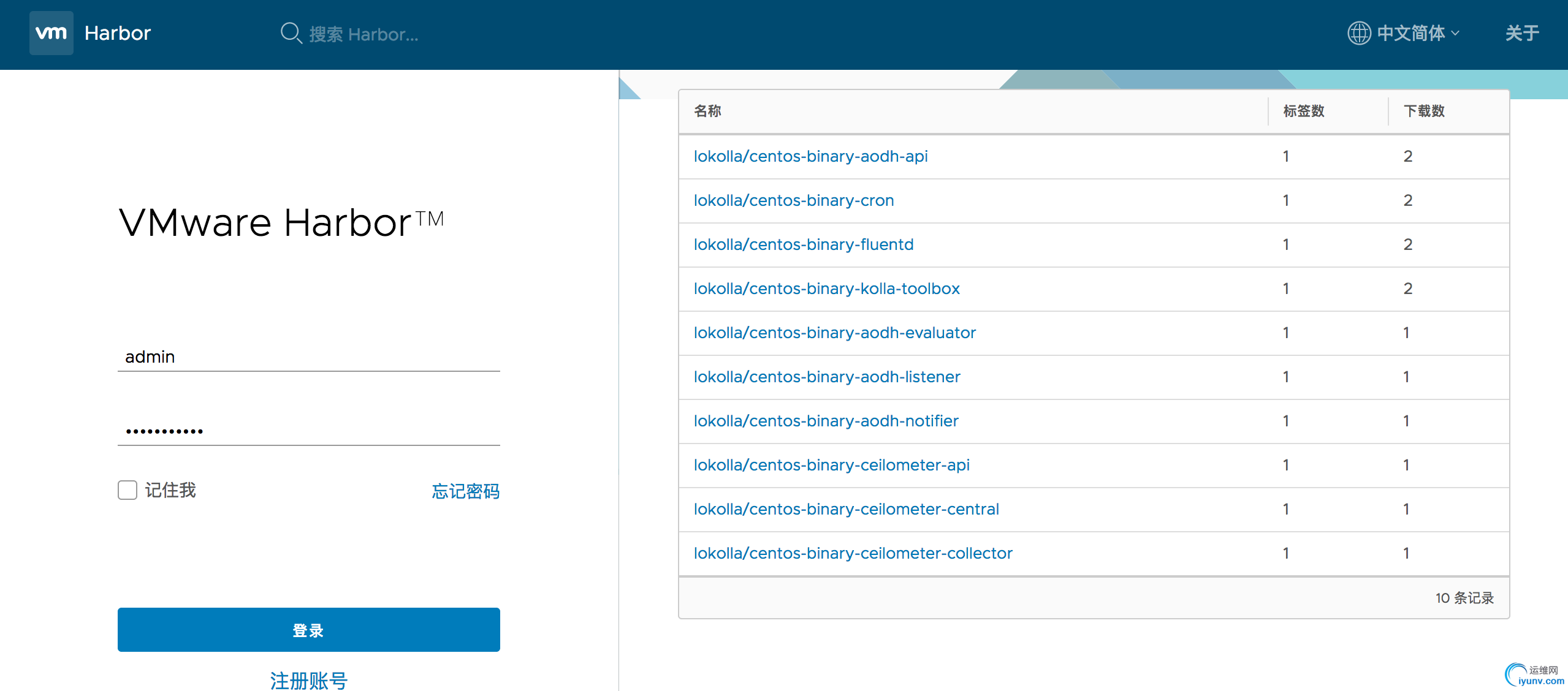Focus the 搜索 Harbor search field
Image resolution: width=1568 pixels, height=691 pixels.
[364, 34]
